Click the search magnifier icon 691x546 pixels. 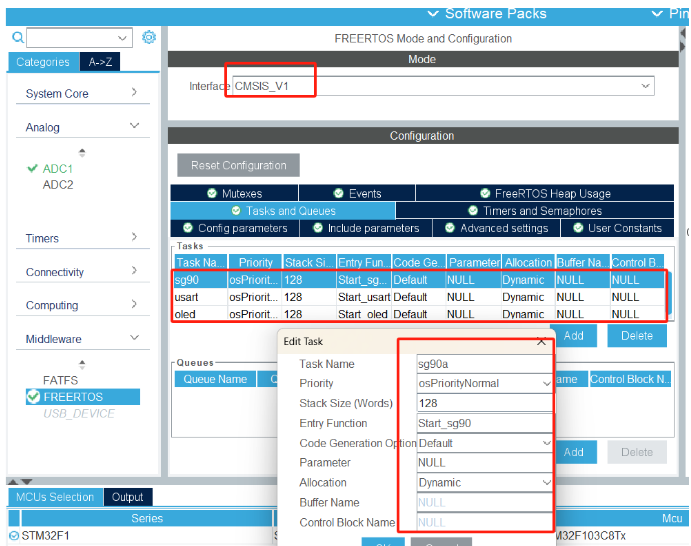(x=18, y=37)
